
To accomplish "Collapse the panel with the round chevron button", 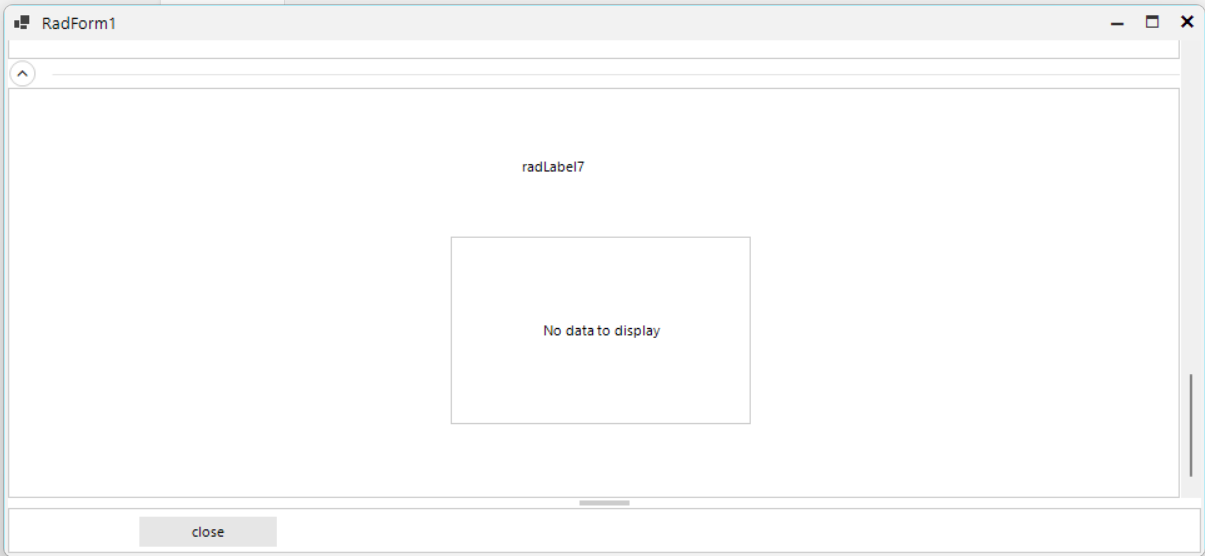I will (22, 74).
